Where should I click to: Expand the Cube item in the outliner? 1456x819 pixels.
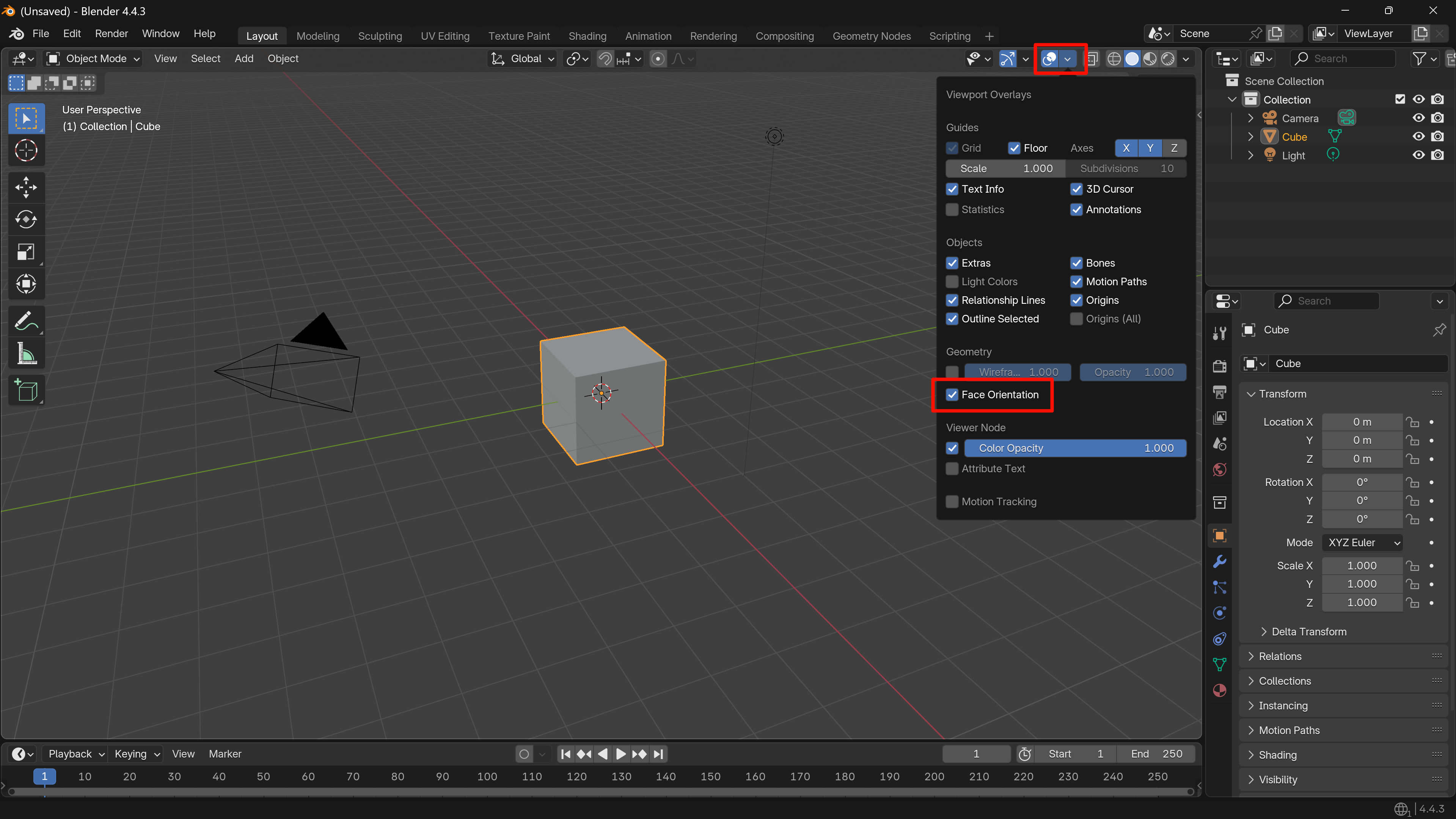[1250, 137]
